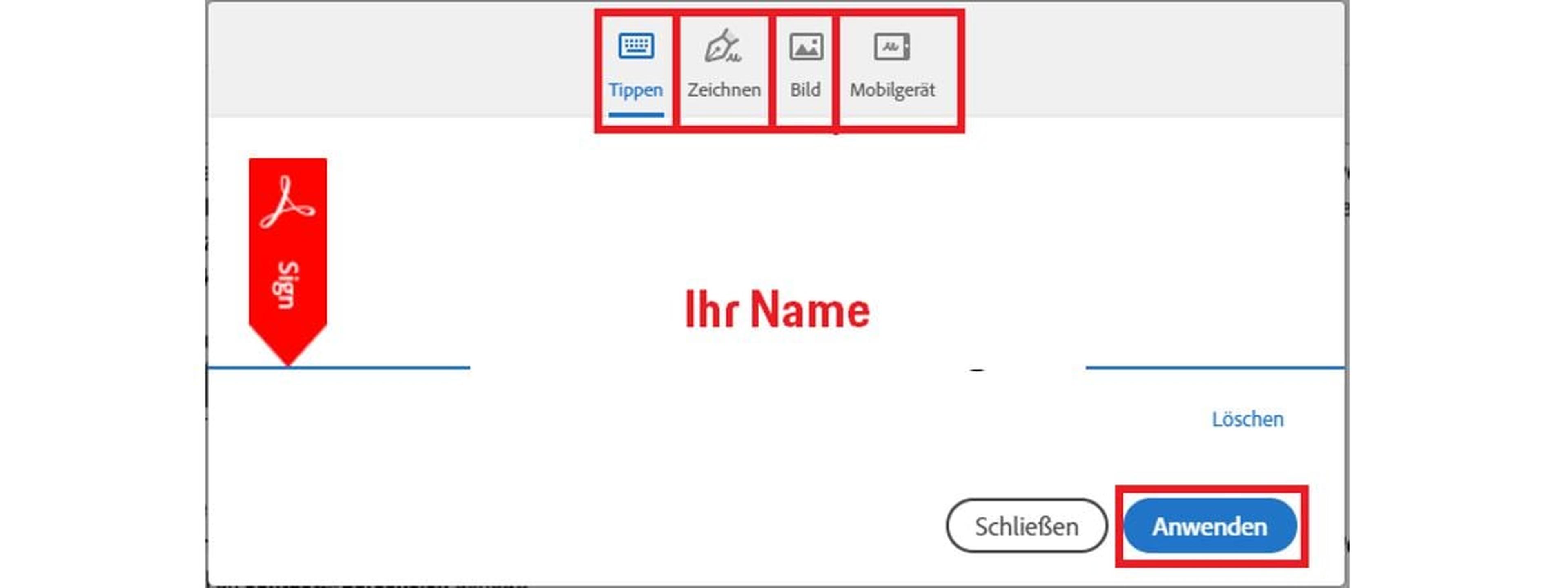Switch to the Mobilgerät tab label
The image size is (1568, 588).
tap(892, 90)
